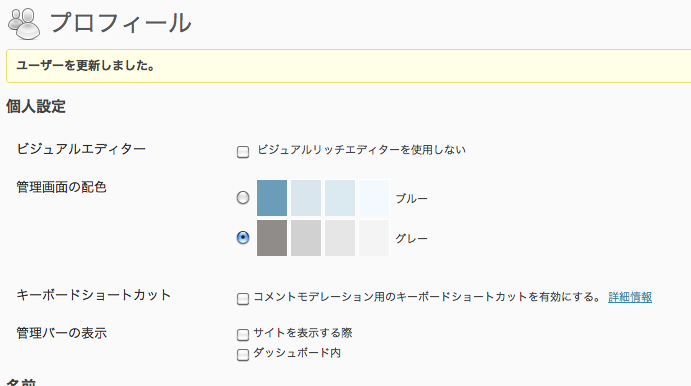Enable comment moderation keyboard shortcuts checkbox
Screen dimensions: 691x386
pos(243,299)
